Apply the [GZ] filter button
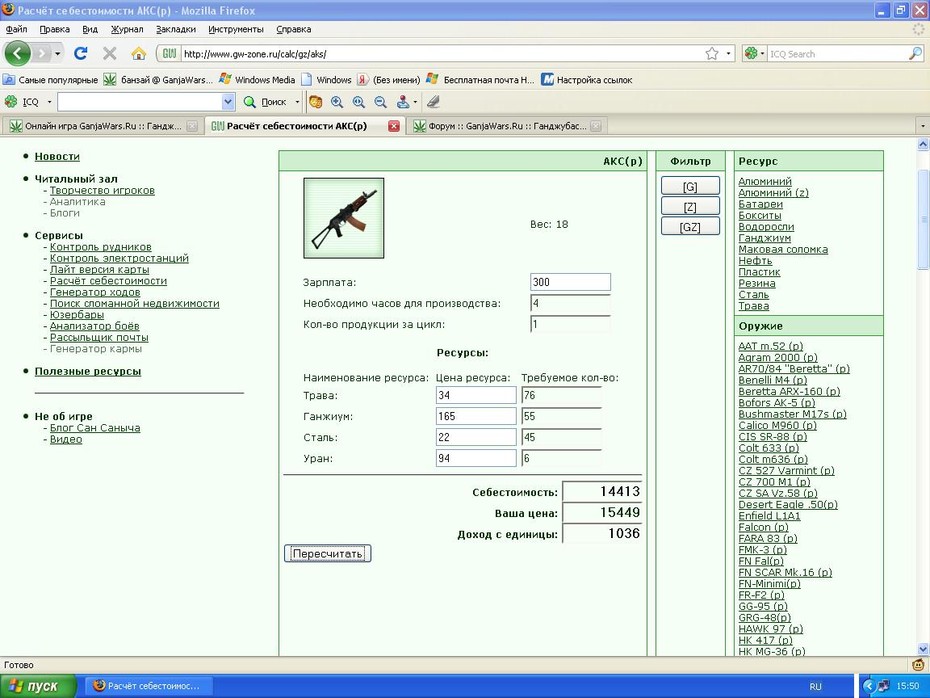The width and height of the screenshot is (930, 698). (x=690, y=227)
